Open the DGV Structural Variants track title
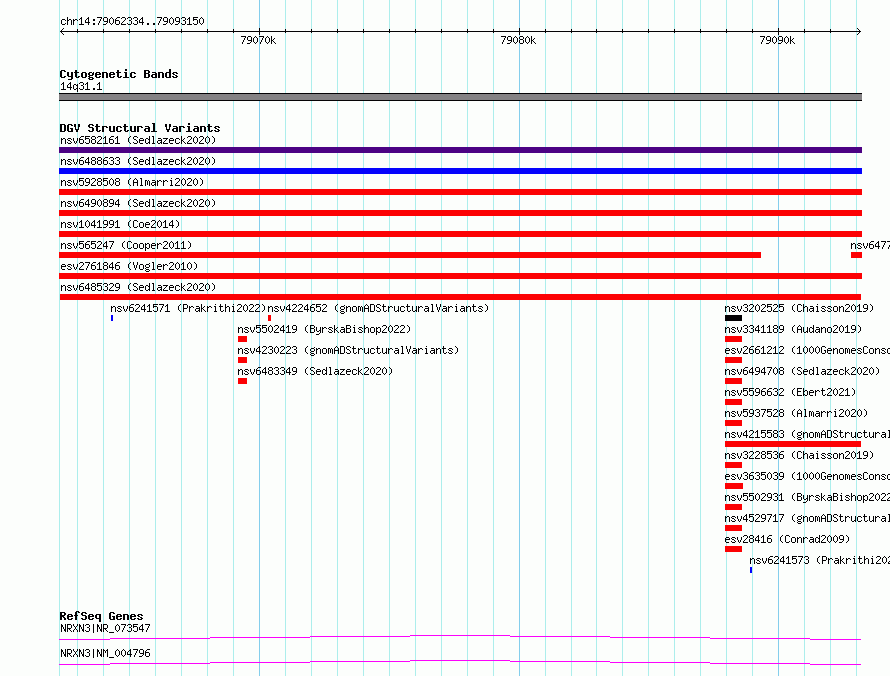Image resolution: width=890 pixels, height=676 pixels. click(x=140, y=128)
